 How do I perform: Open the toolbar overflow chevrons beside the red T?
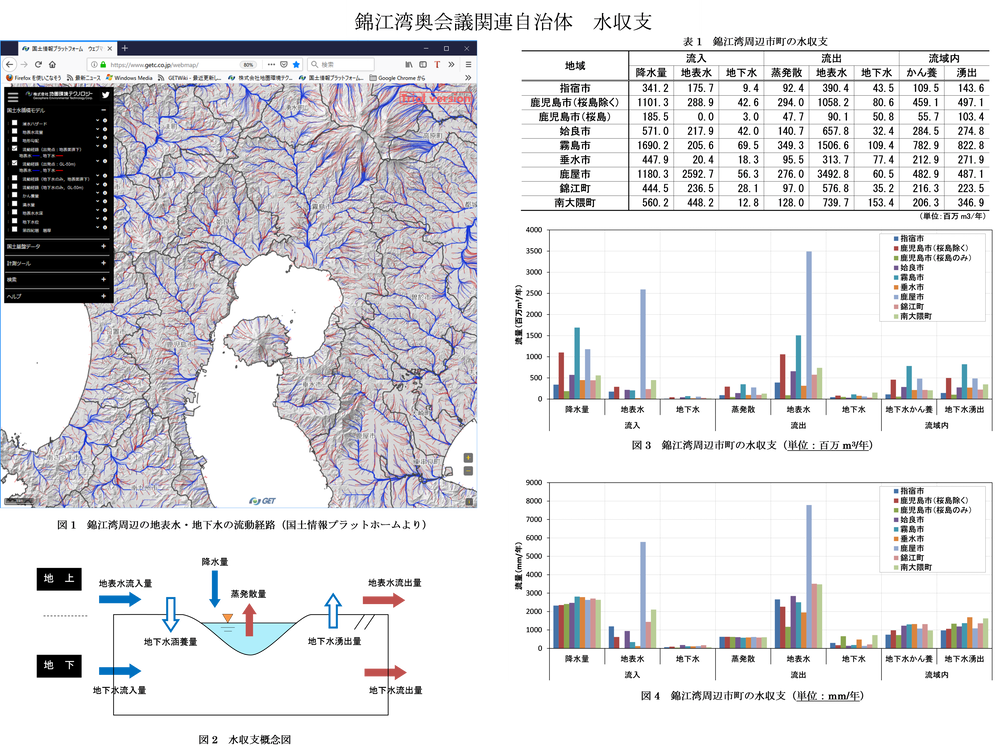tap(452, 64)
